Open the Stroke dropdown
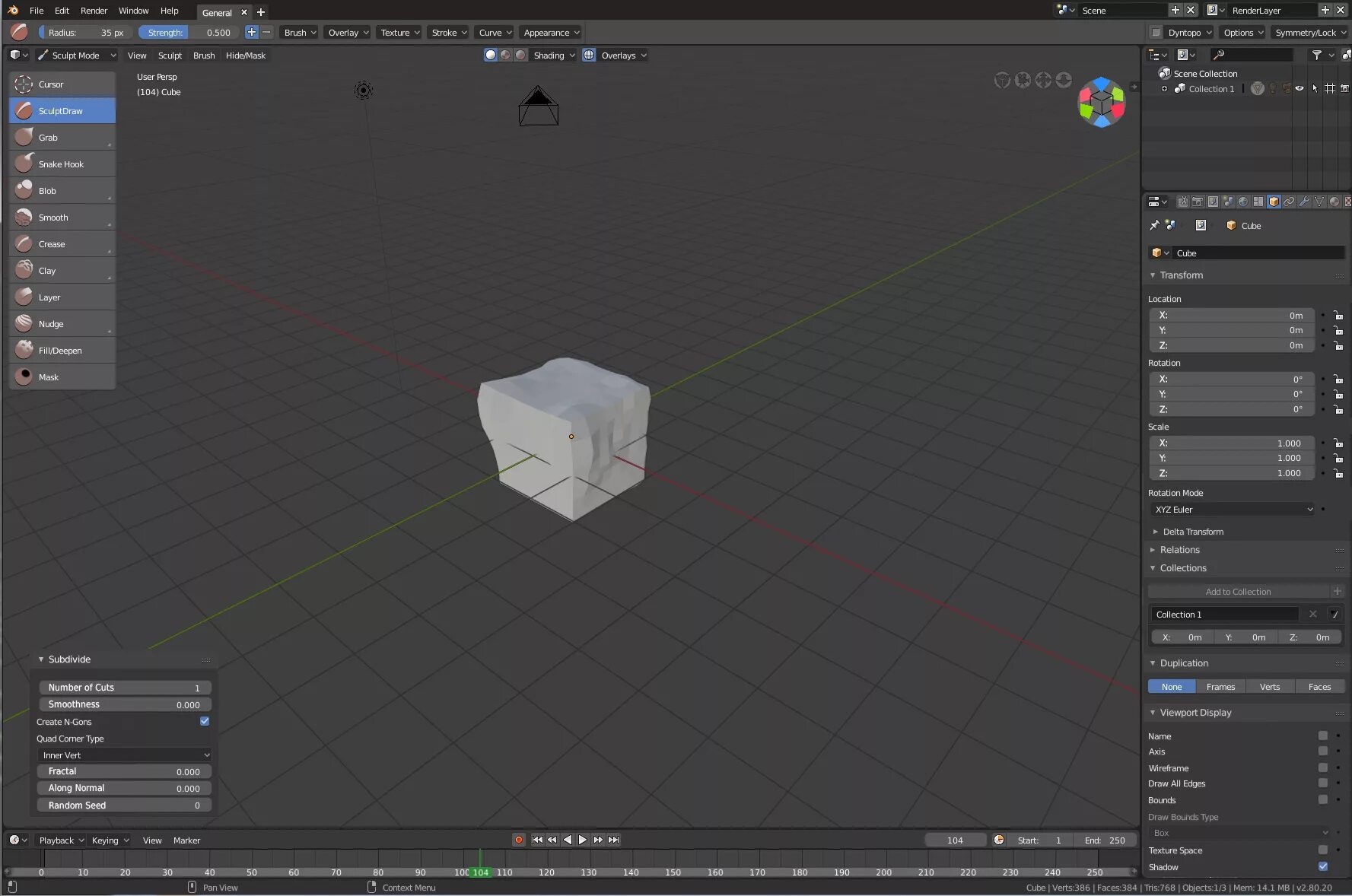 (448, 33)
